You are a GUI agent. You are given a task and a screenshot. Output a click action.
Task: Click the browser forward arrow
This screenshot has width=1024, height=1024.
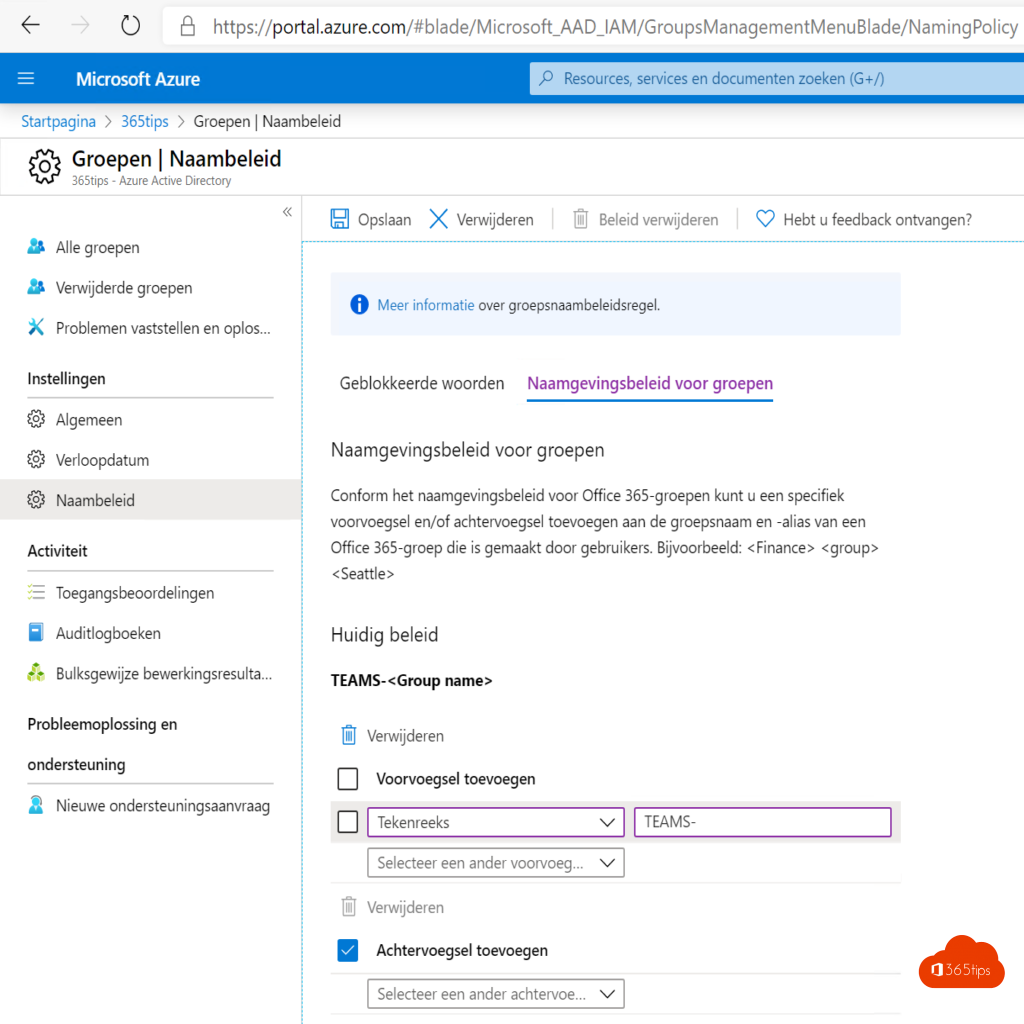click(x=80, y=25)
